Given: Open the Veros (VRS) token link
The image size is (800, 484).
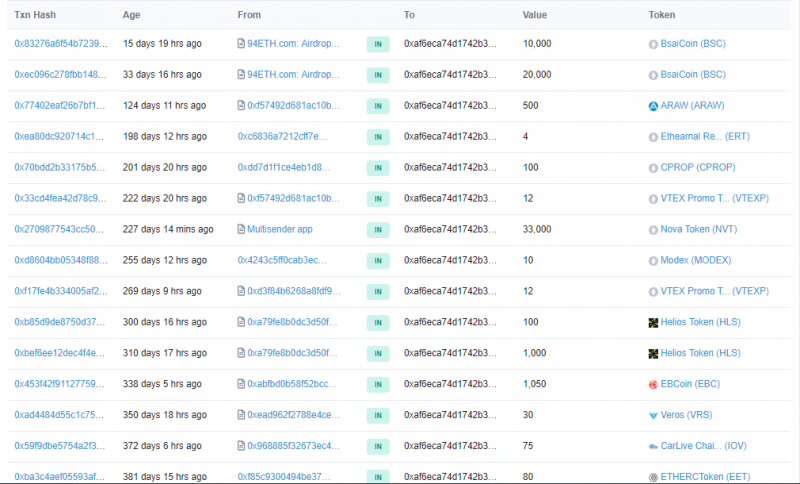Looking at the screenshot, I should tap(686, 415).
